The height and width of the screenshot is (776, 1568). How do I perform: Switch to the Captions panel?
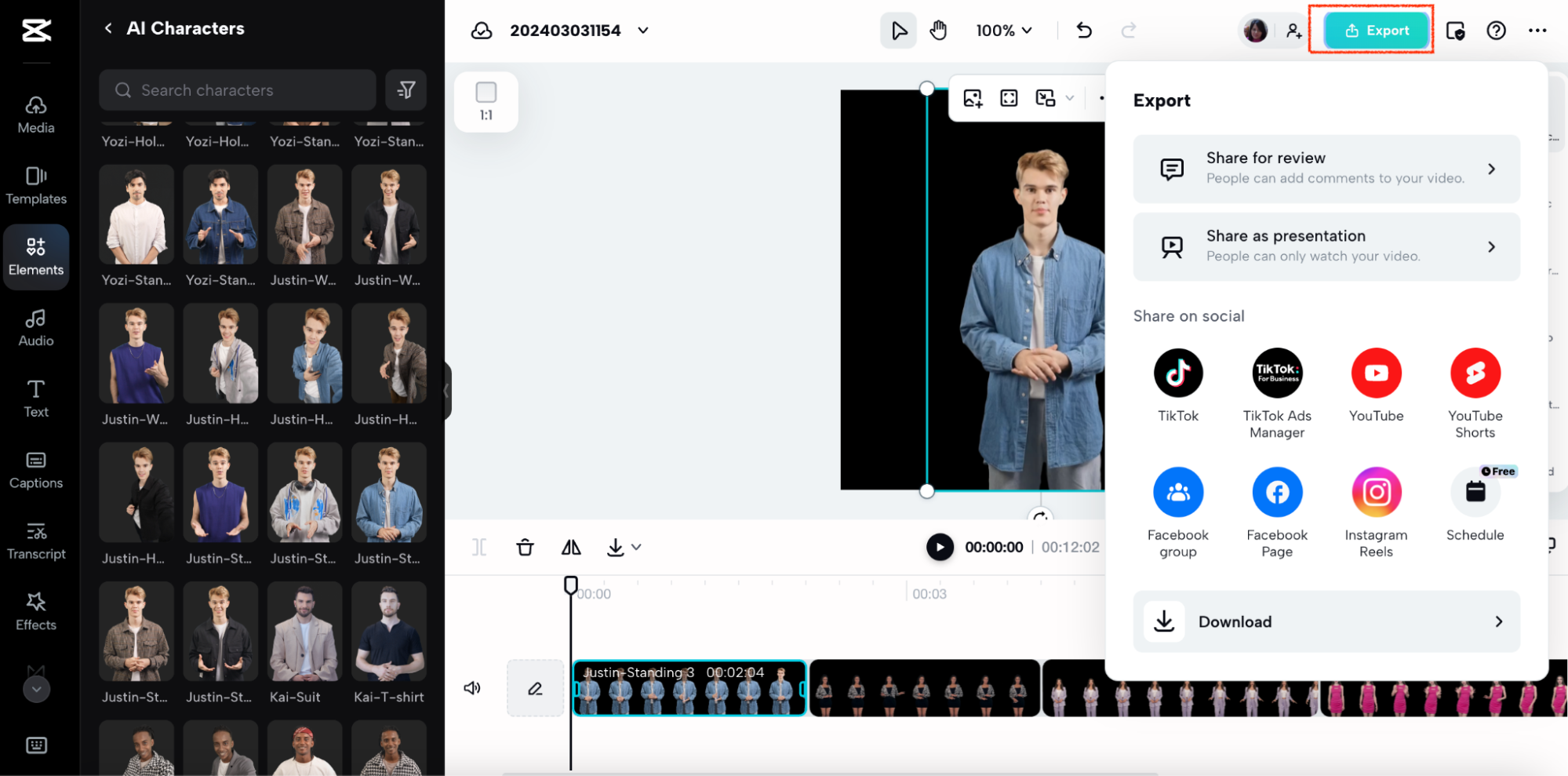pos(36,470)
